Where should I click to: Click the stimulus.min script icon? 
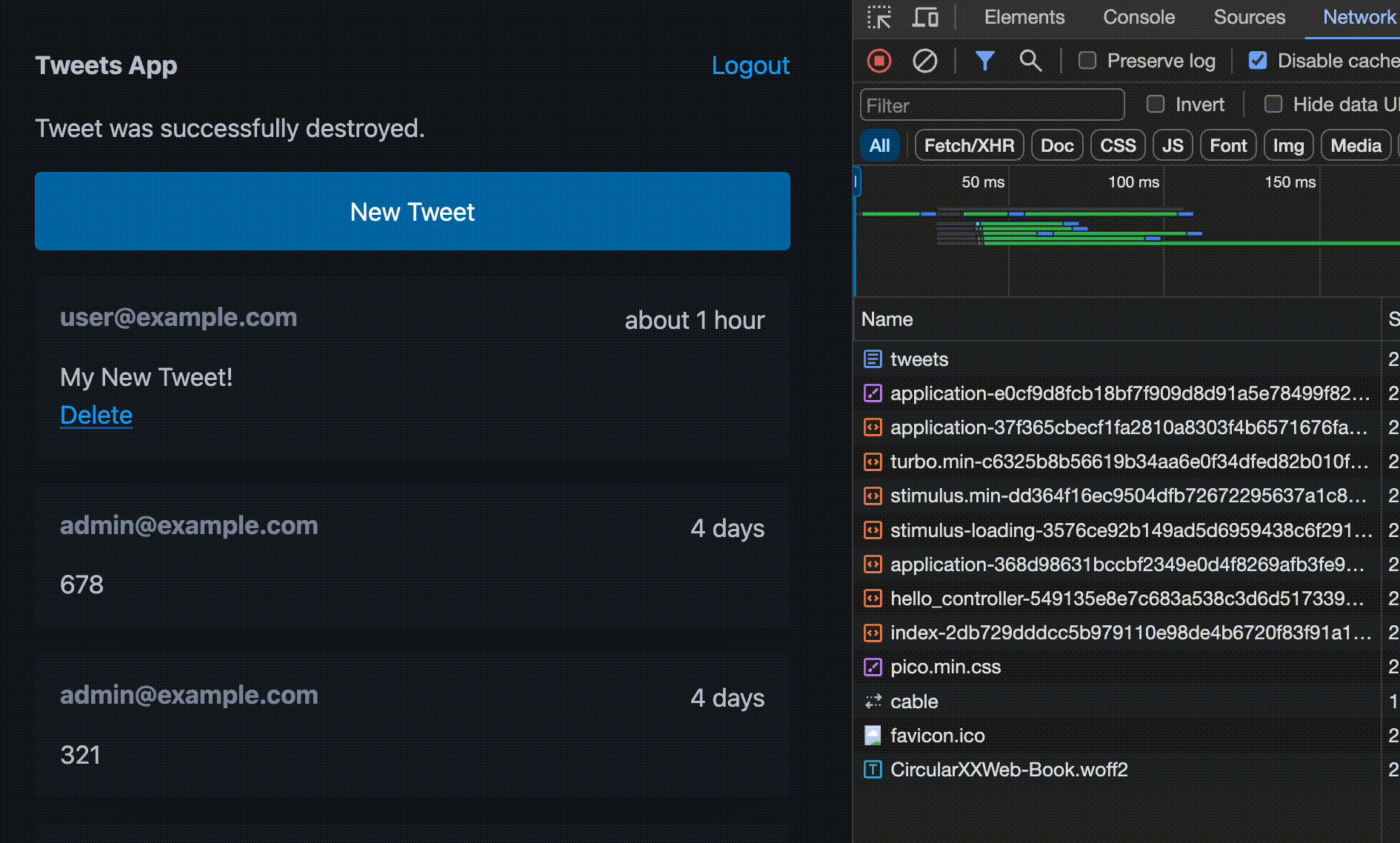pos(873,496)
